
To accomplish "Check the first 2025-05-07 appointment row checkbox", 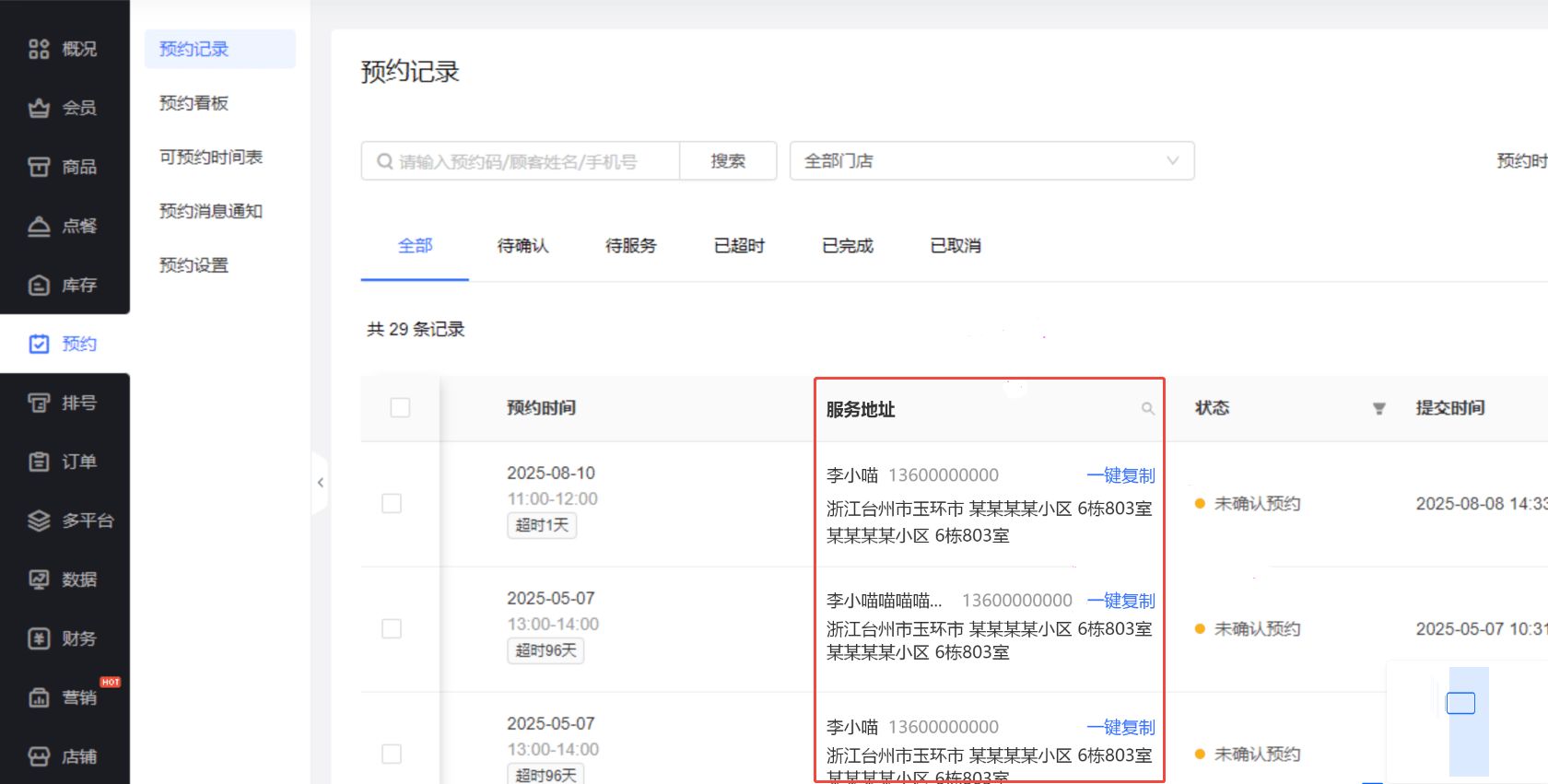I will pyautogui.click(x=392, y=628).
